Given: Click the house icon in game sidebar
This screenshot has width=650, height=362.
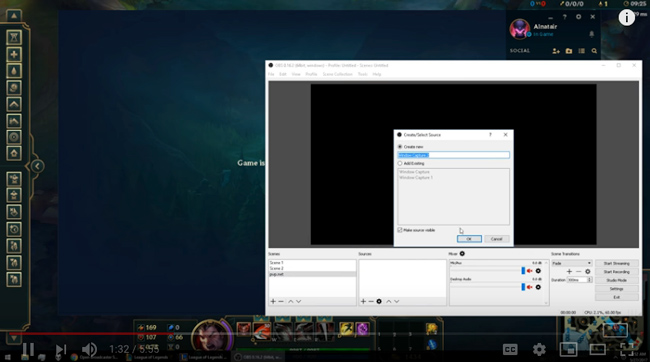Looking at the screenshot, I should tap(14, 153).
